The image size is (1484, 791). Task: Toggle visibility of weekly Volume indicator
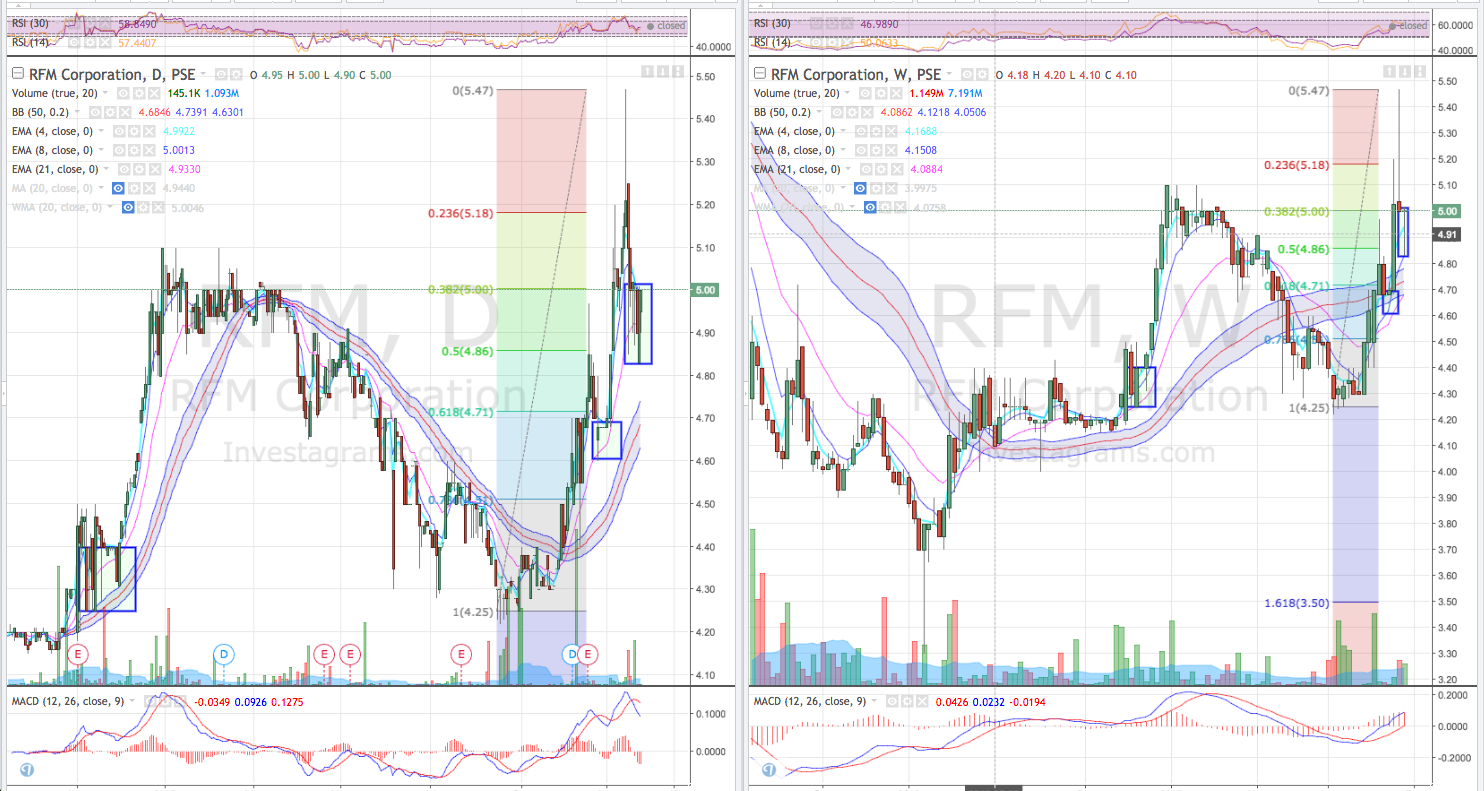pos(865,93)
